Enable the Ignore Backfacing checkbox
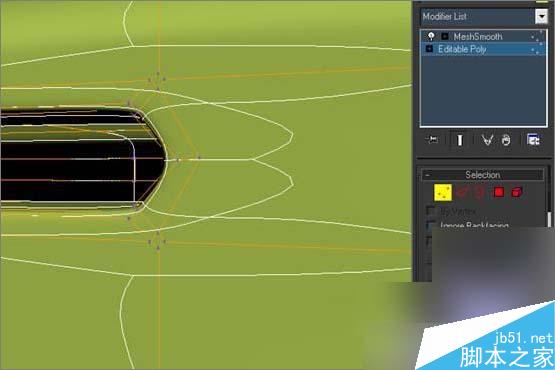Image resolution: width=555 pixels, height=370 pixels. [x=431, y=224]
